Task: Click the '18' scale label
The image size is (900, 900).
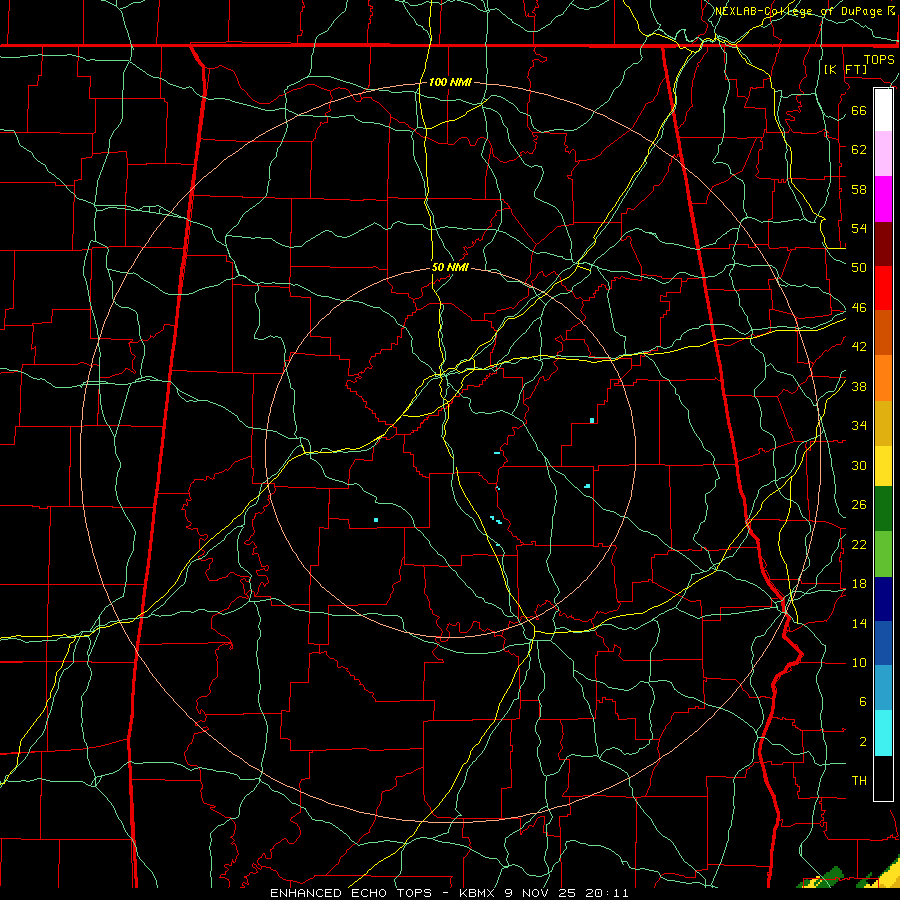Action: click(x=859, y=584)
